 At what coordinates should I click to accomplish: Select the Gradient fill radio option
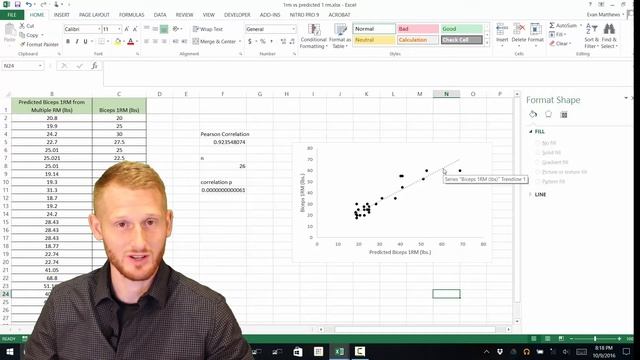[538, 162]
